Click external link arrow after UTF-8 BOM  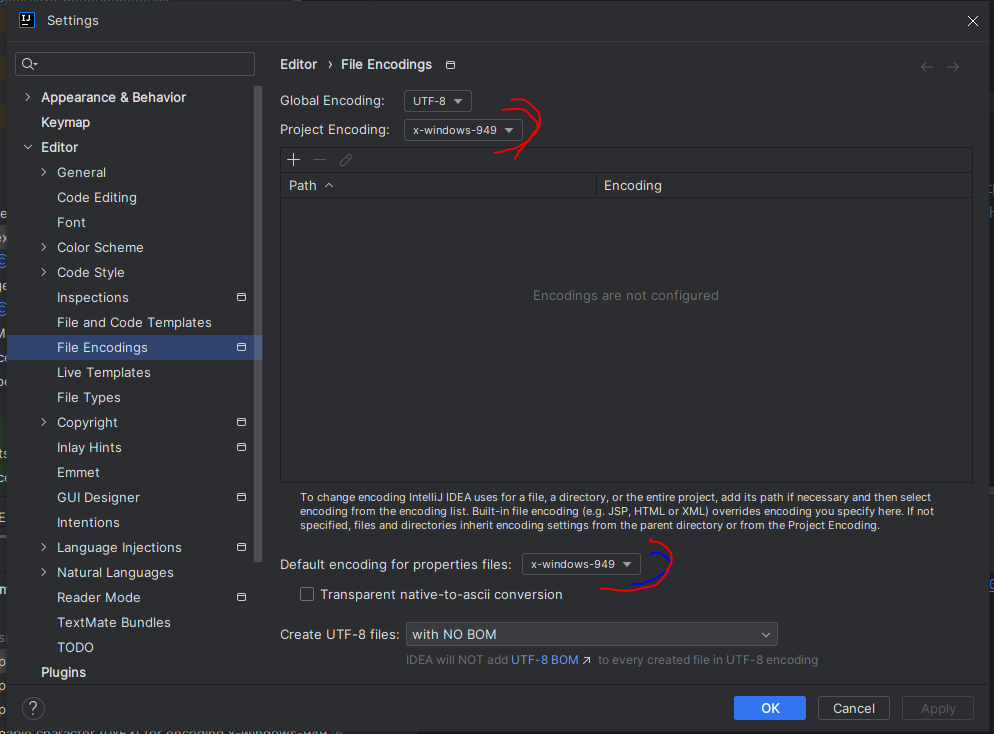click(x=586, y=660)
